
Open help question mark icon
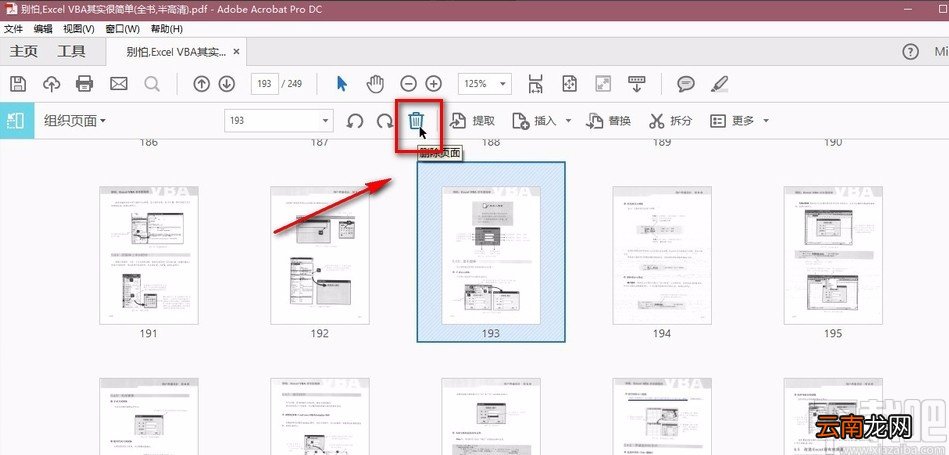pyautogui.click(x=910, y=52)
